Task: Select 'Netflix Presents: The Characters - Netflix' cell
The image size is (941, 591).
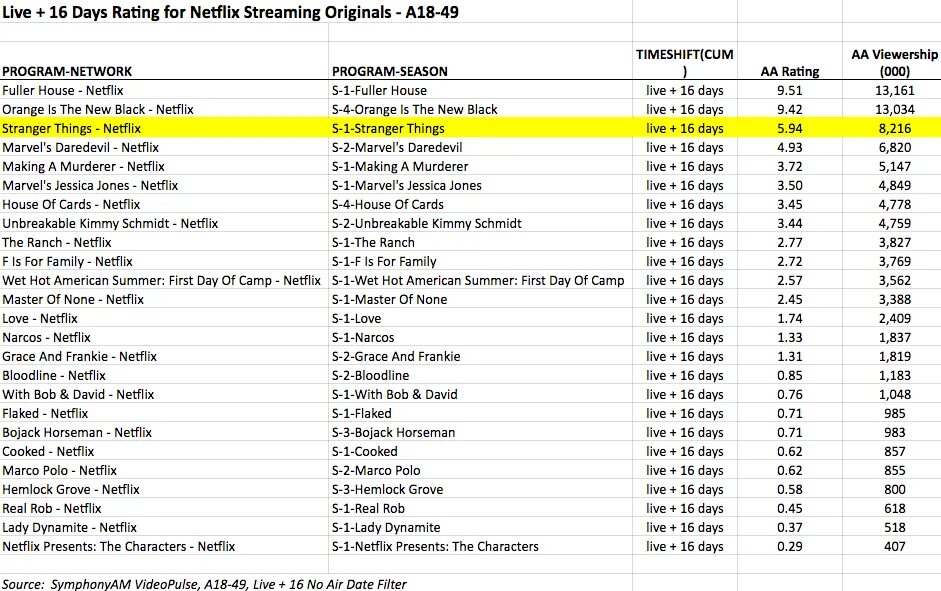Action: [118, 547]
